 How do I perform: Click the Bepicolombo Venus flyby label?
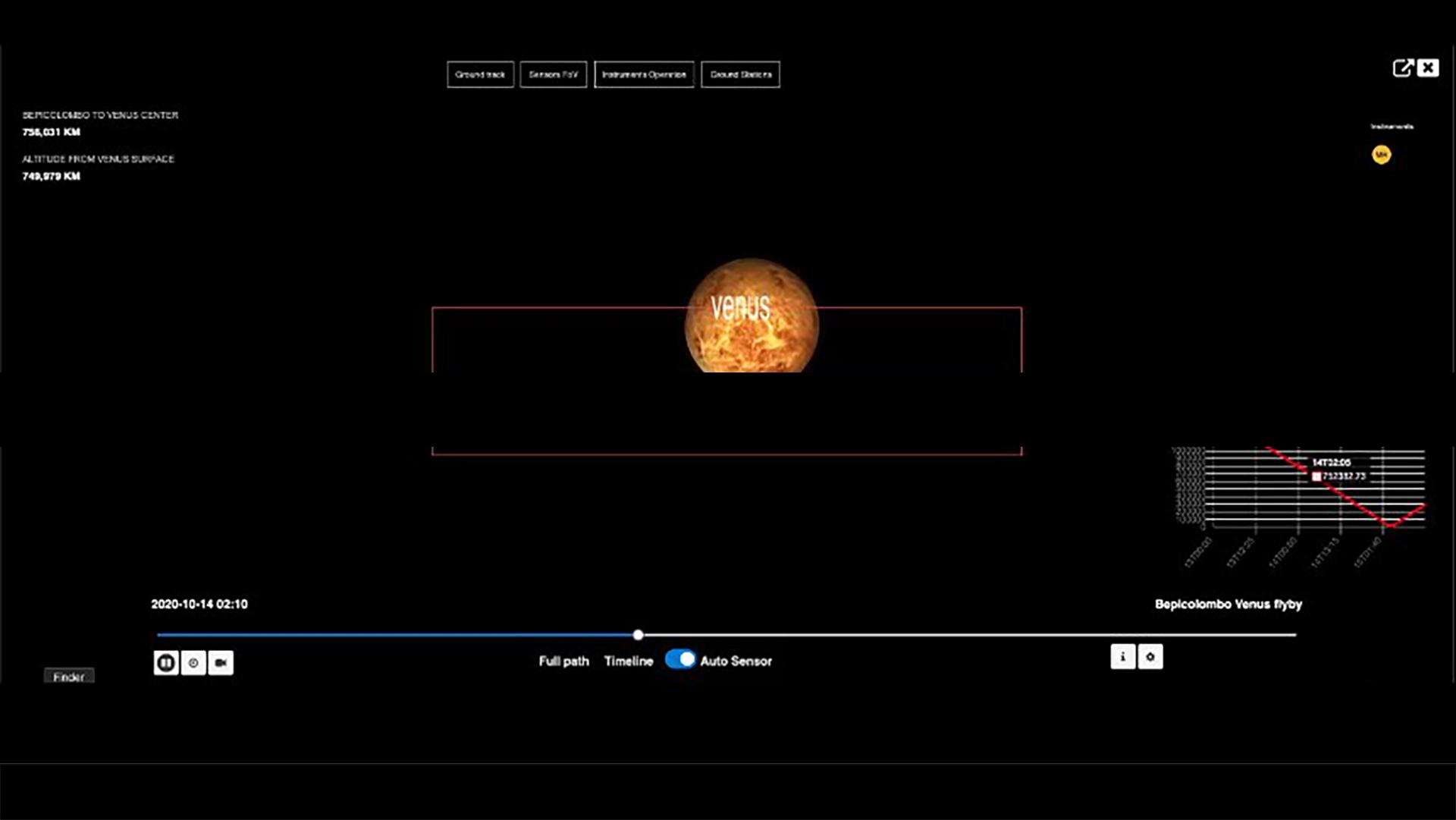pyautogui.click(x=1228, y=605)
